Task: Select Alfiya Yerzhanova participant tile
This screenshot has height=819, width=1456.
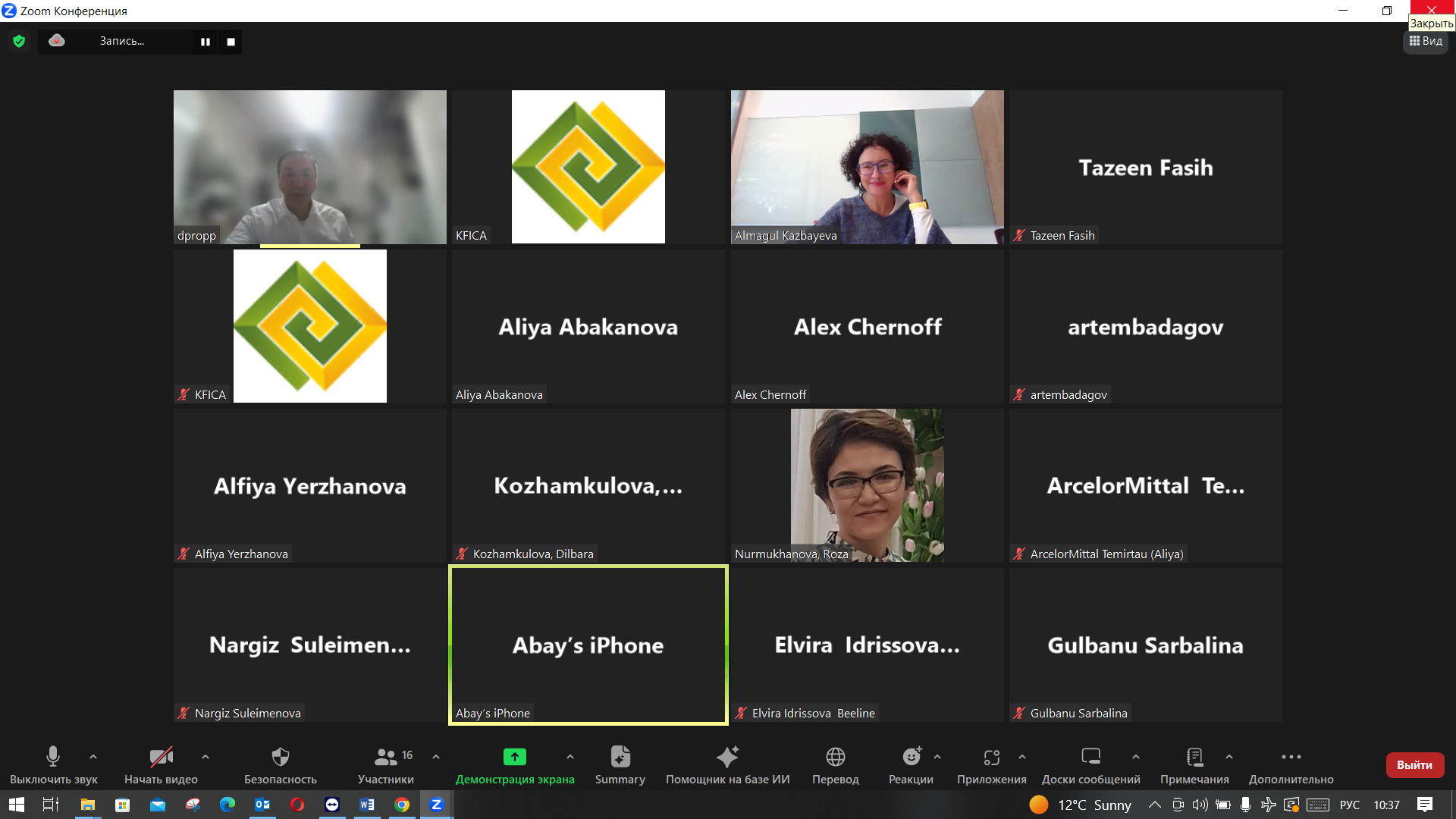Action: [x=310, y=485]
